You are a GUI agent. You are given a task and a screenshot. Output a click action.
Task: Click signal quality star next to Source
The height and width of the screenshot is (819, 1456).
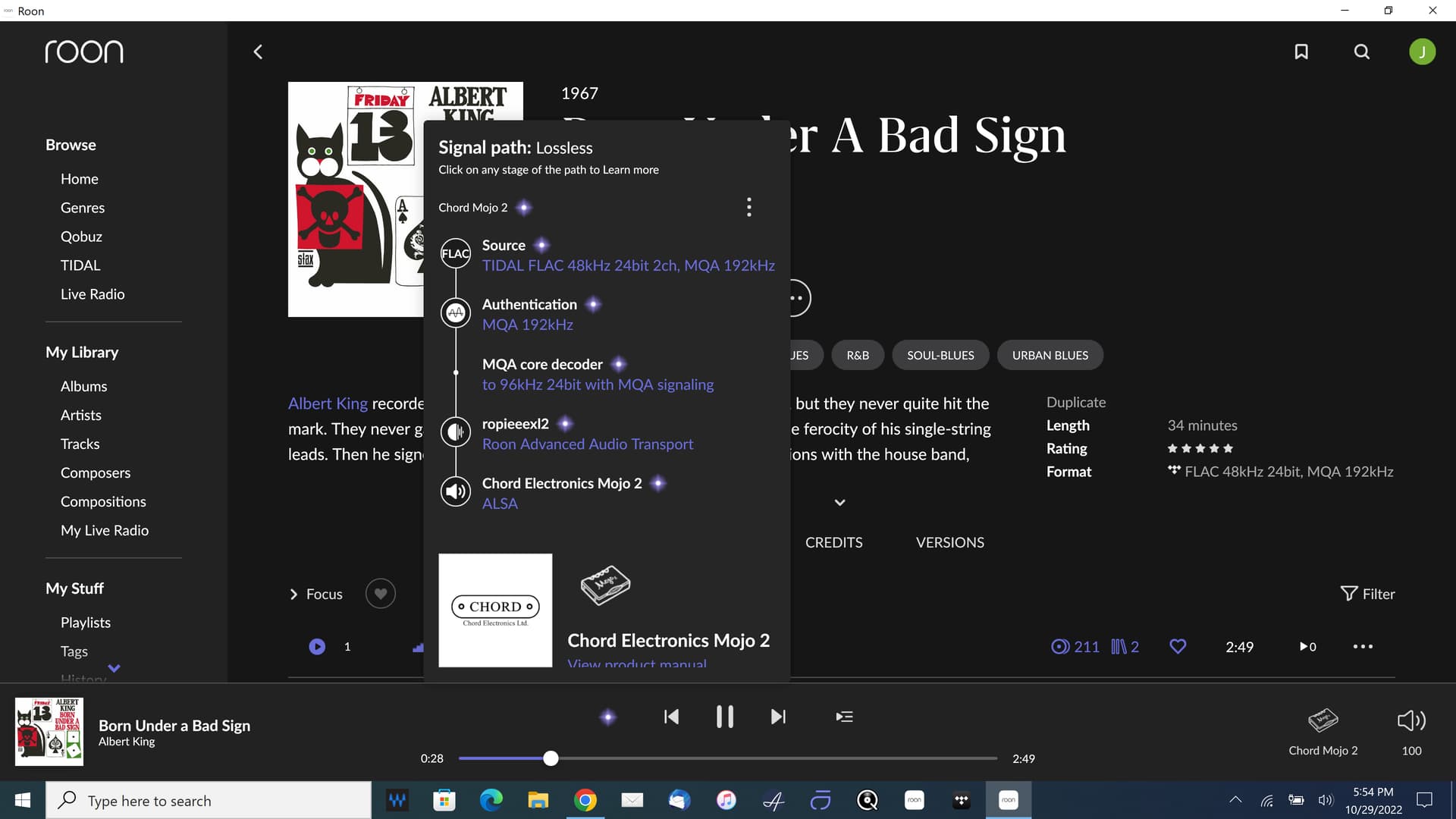541,245
